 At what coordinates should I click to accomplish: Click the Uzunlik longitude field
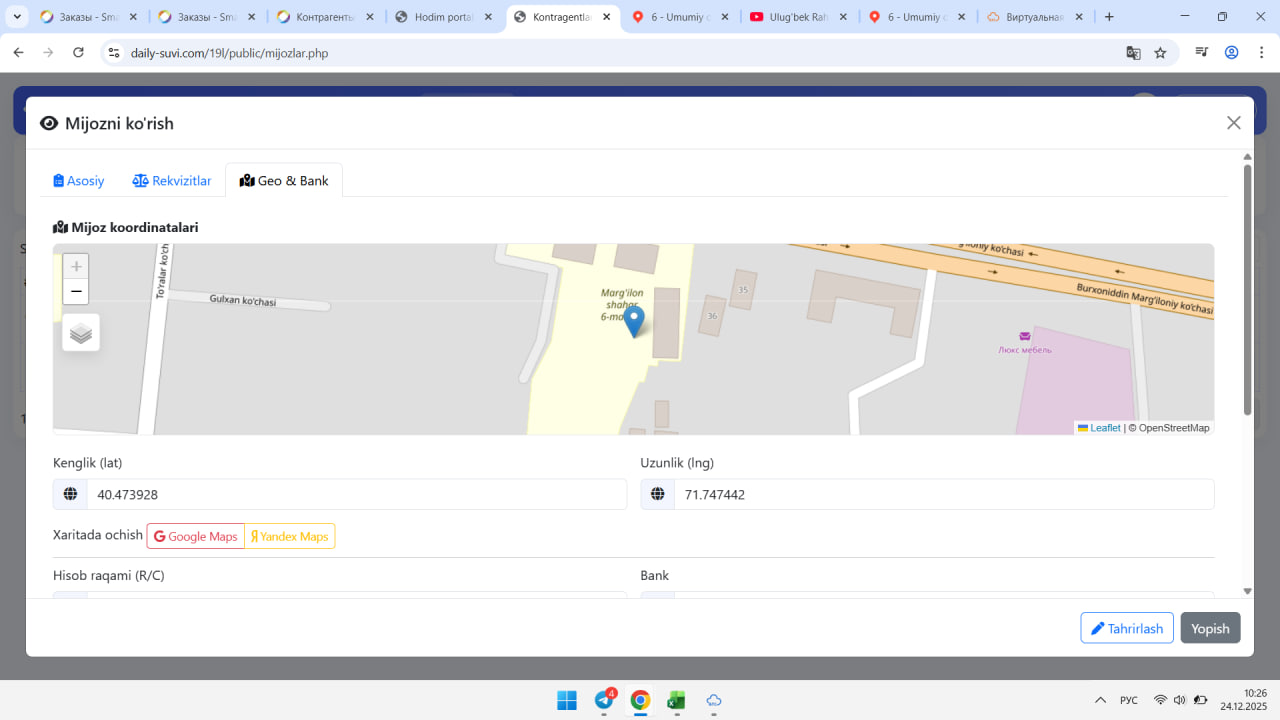[944, 494]
